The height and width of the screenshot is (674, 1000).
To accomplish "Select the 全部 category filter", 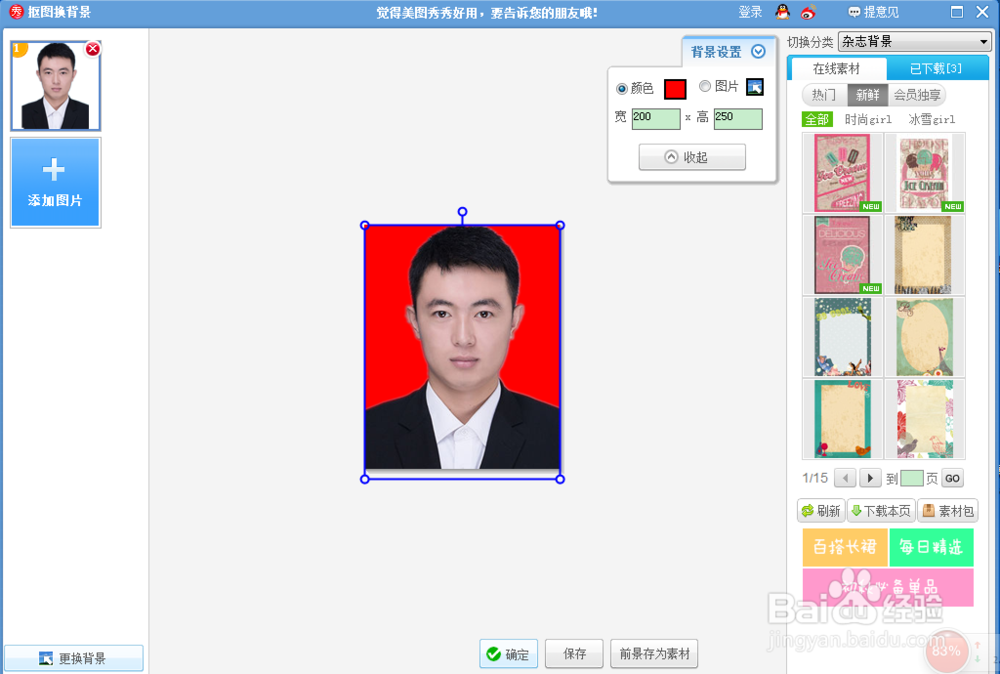I will tap(817, 119).
